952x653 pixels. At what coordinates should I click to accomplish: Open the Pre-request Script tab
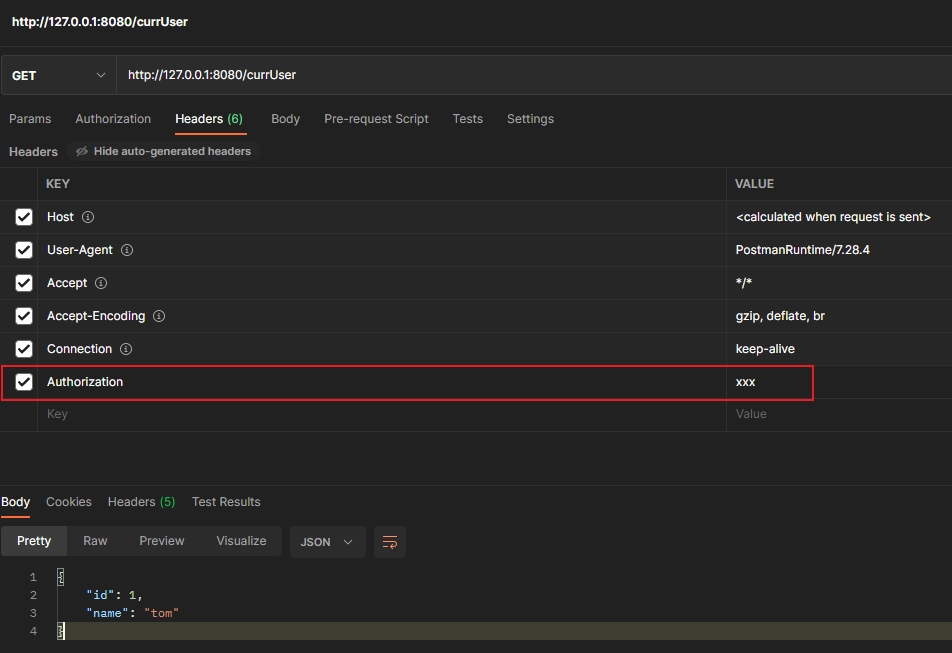pos(376,119)
